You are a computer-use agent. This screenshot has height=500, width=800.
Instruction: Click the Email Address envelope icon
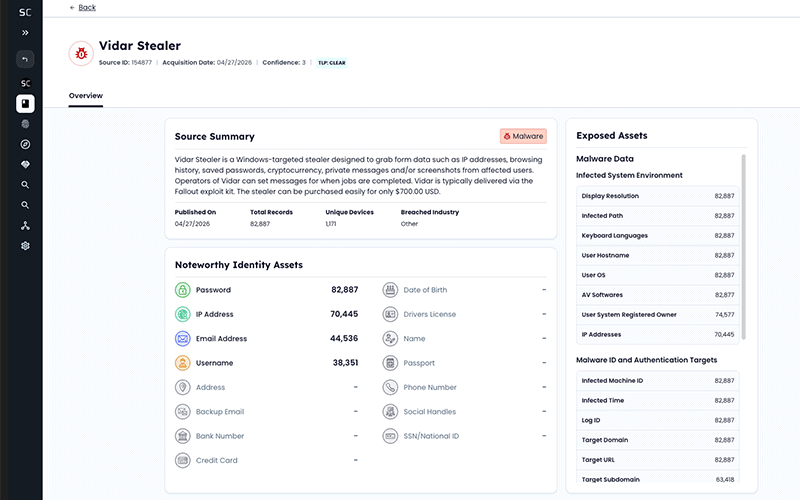coord(183,338)
